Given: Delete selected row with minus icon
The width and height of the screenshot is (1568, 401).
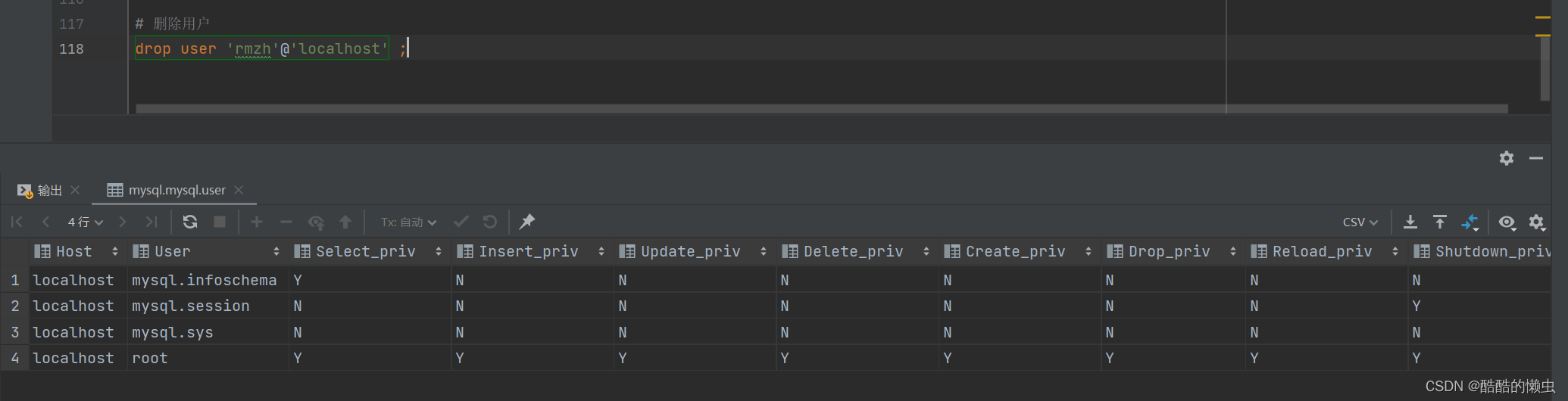Looking at the screenshot, I should pos(286,222).
